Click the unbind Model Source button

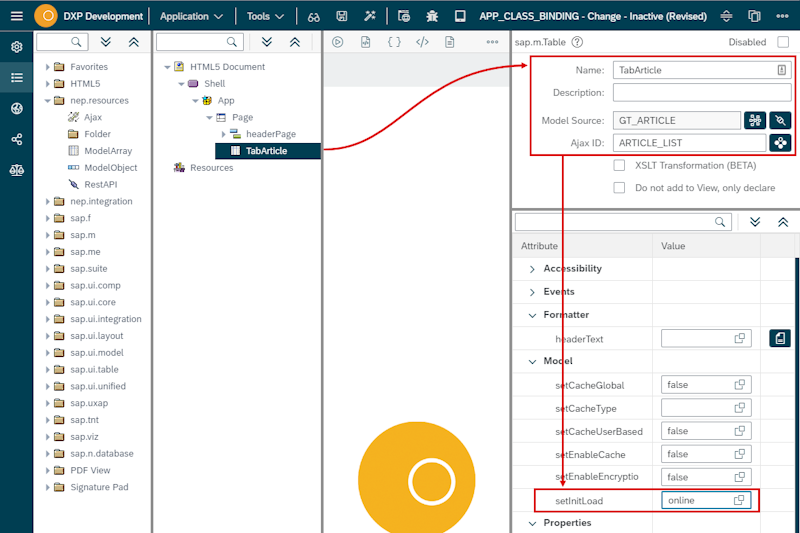(780, 120)
